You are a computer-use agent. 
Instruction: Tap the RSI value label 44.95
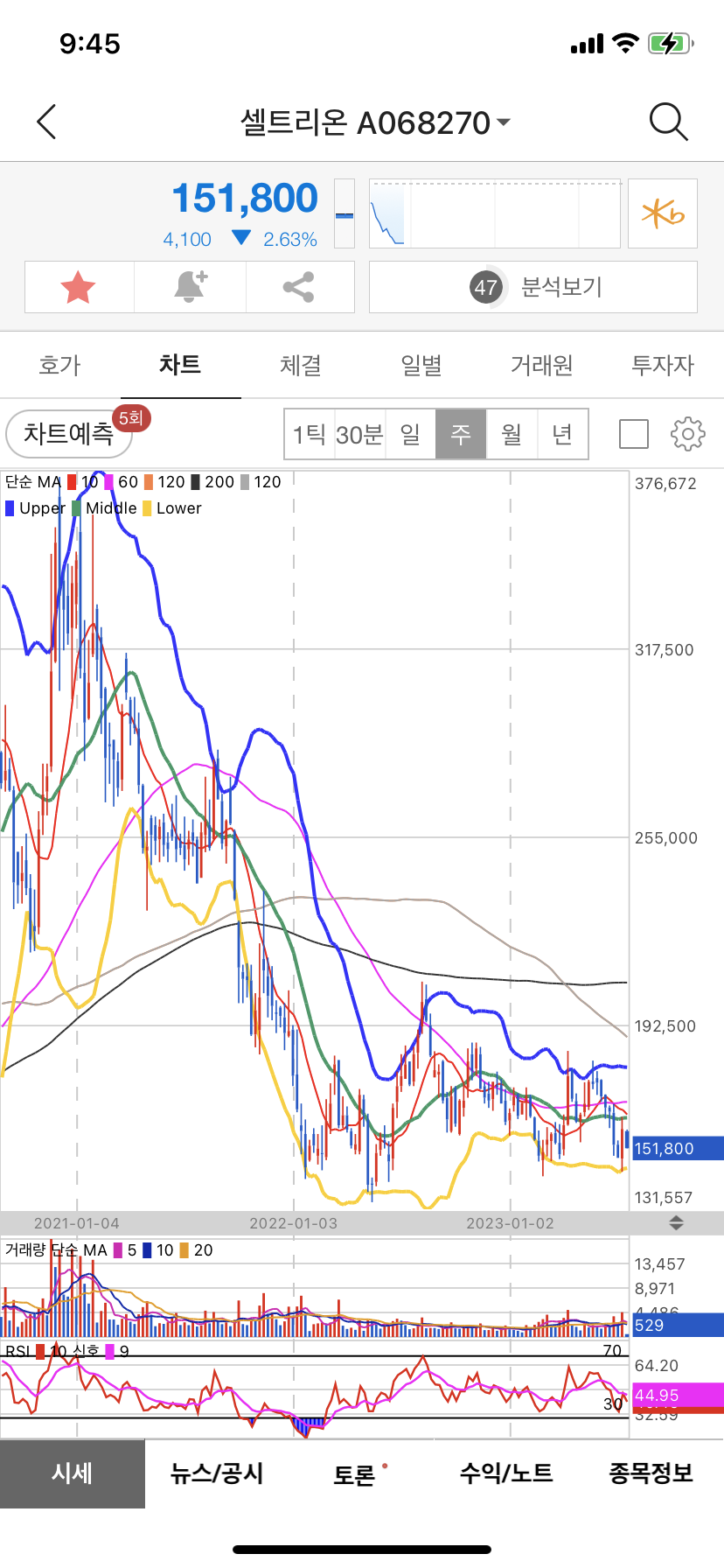pos(677,1395)
